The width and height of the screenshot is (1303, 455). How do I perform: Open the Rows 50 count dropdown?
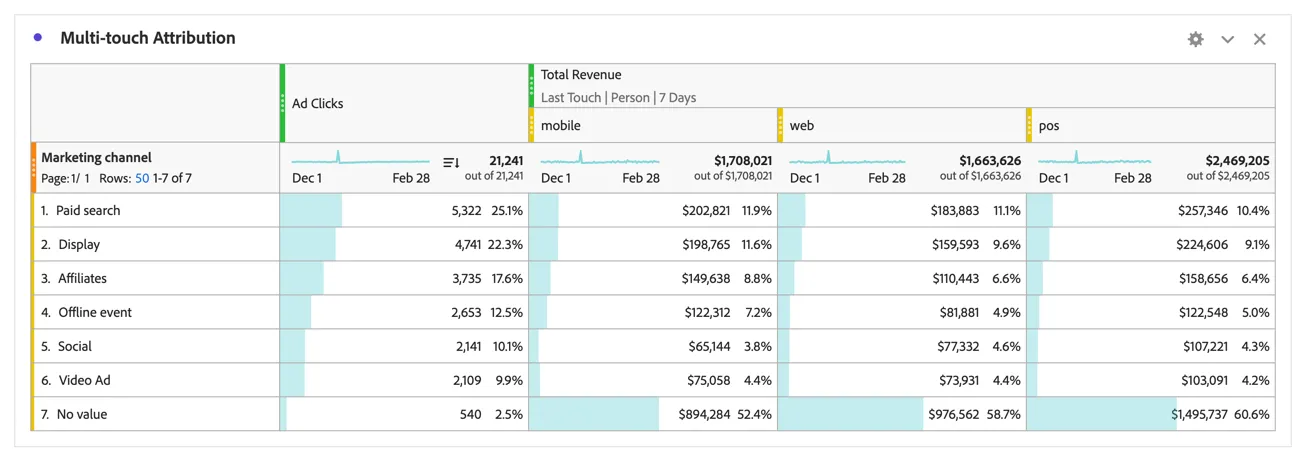click(142, 178)
